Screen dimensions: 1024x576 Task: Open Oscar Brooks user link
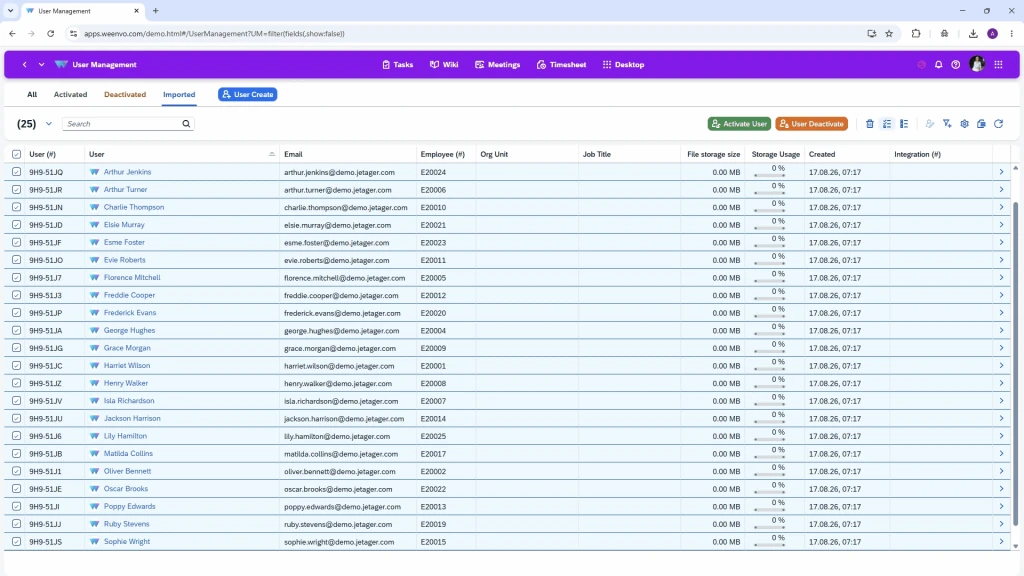pos(125,488)
